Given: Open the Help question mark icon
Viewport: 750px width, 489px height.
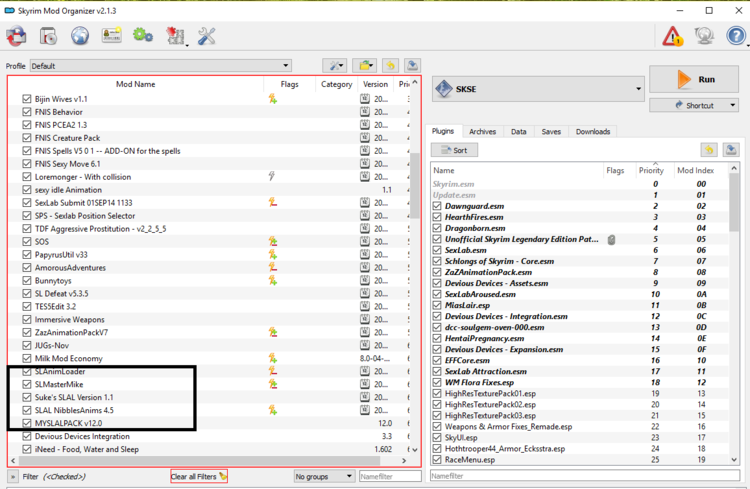Looking at the screenshot, I should click(x=736, y=36).
